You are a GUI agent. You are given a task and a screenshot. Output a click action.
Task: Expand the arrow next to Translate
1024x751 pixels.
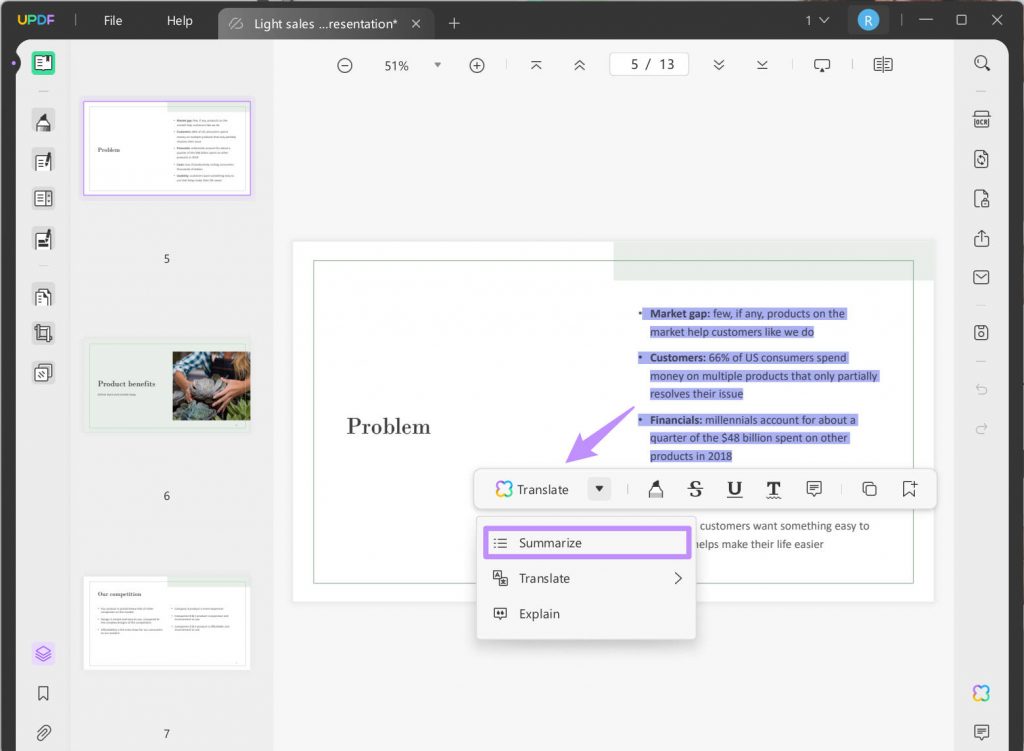pos(598,489)
